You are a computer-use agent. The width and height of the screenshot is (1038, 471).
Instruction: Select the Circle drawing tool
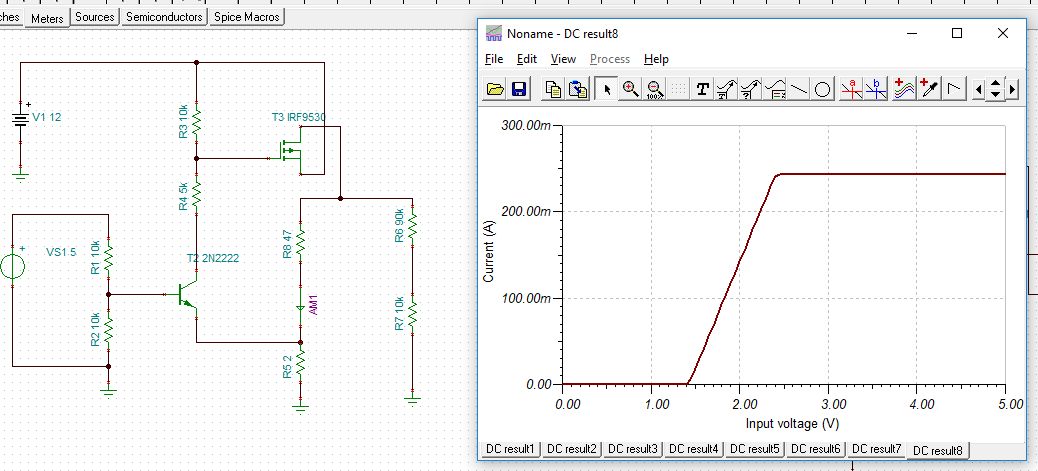[822, 89]
